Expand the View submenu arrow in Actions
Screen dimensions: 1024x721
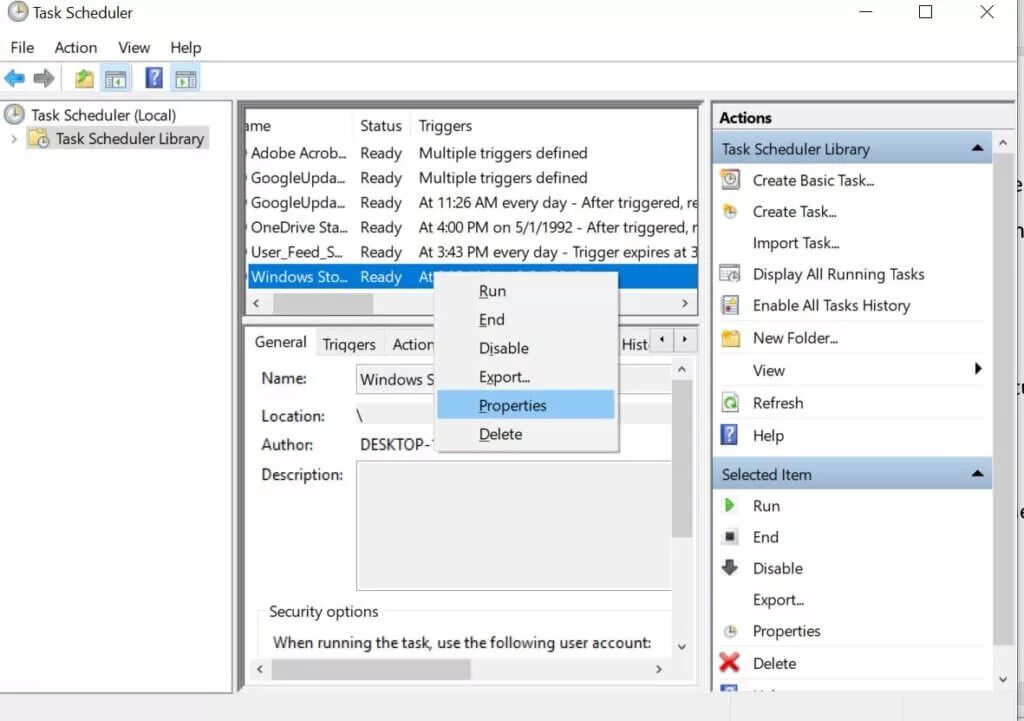click(978, 368)
